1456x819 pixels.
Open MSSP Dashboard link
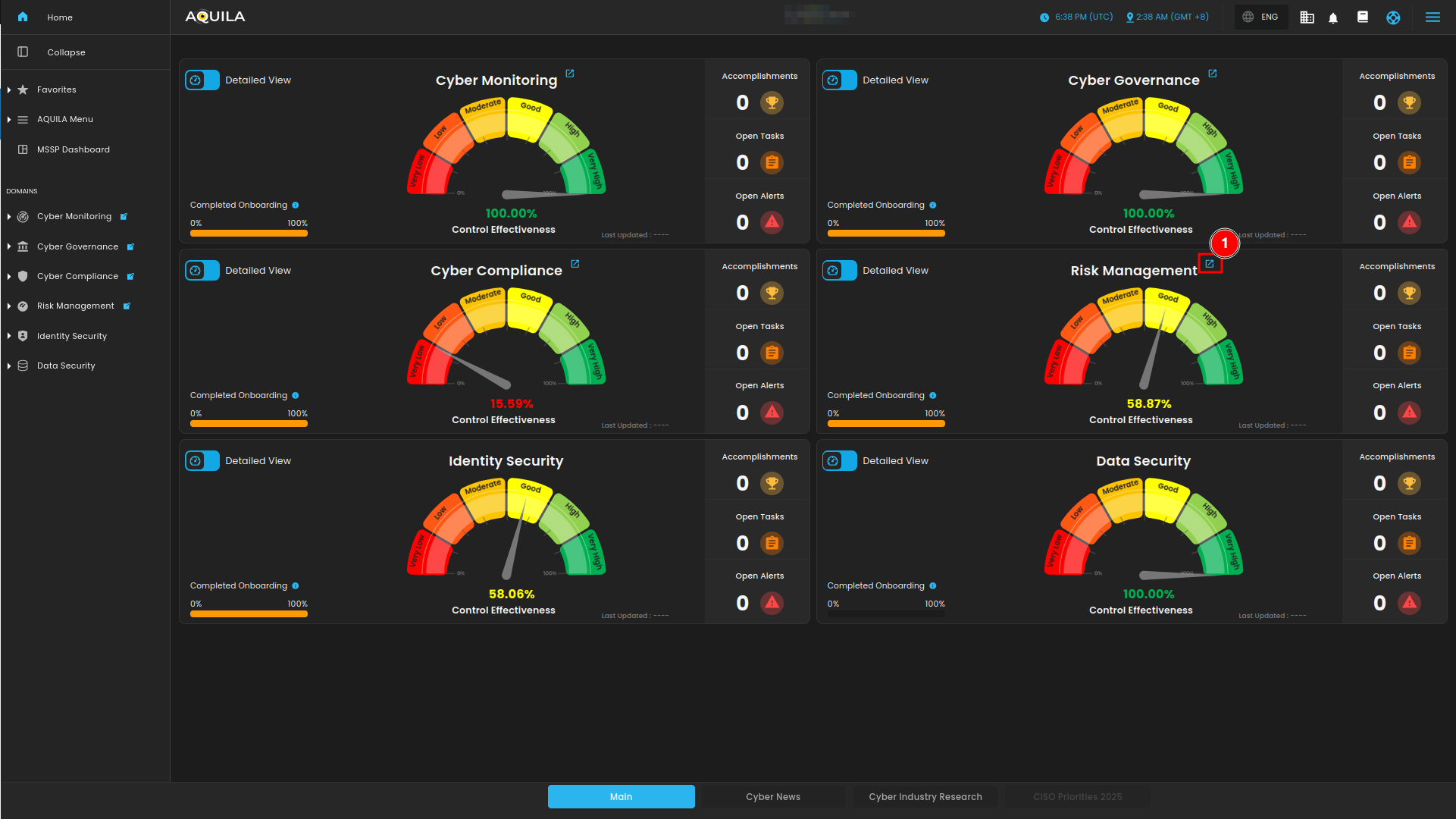73,149
